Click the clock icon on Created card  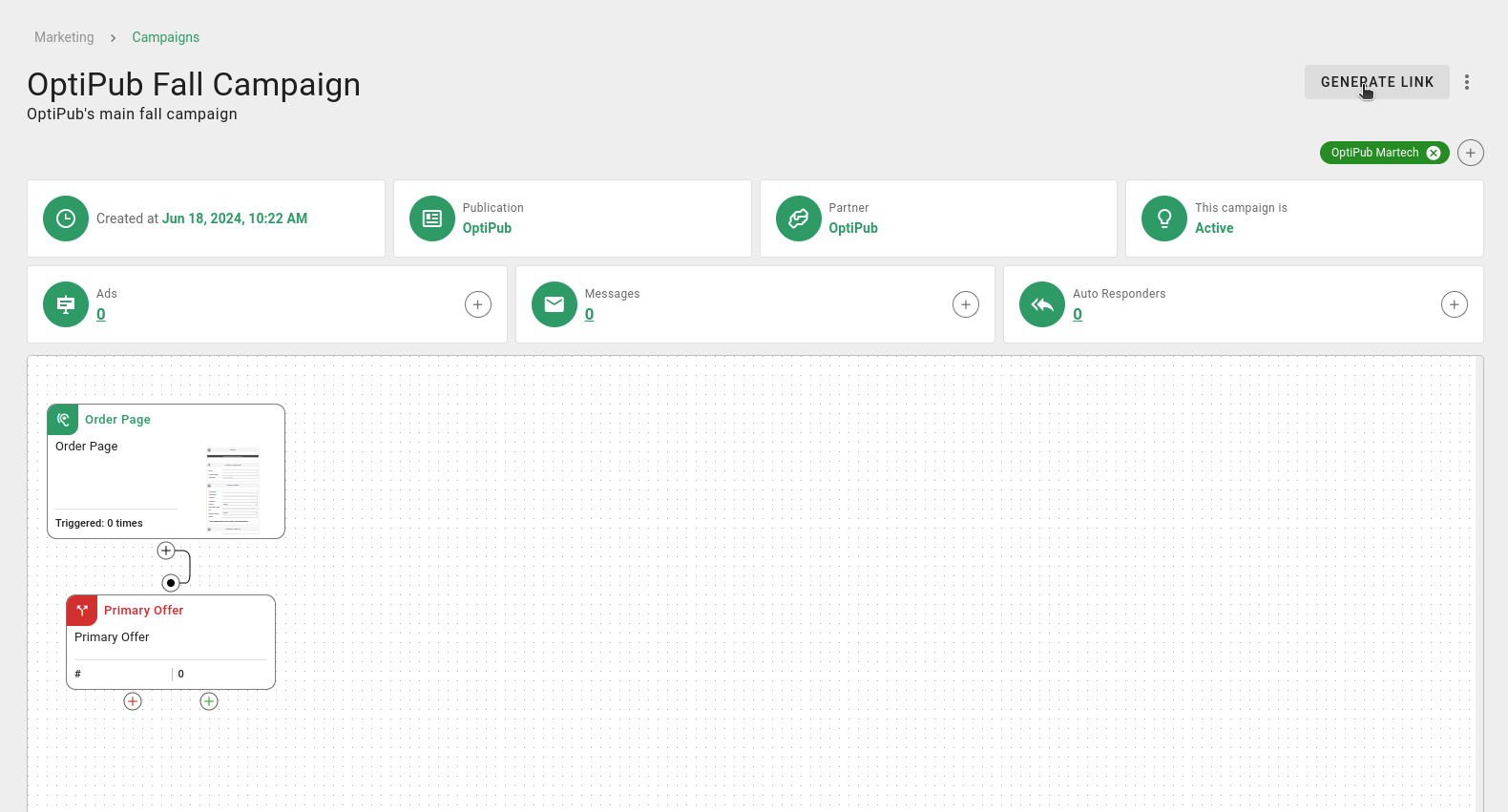[x=66, y=219]
